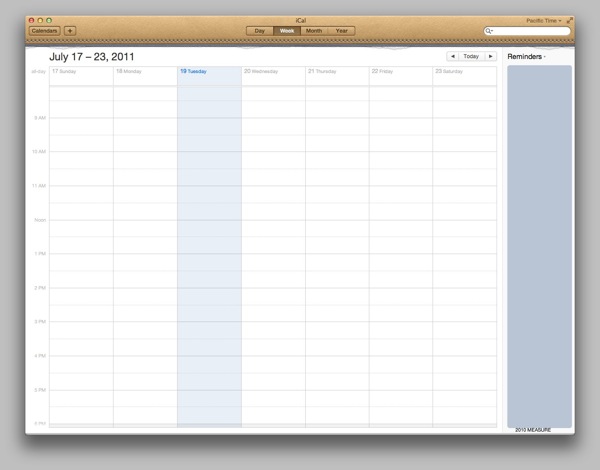Switch to Day view

click(259, 31)
